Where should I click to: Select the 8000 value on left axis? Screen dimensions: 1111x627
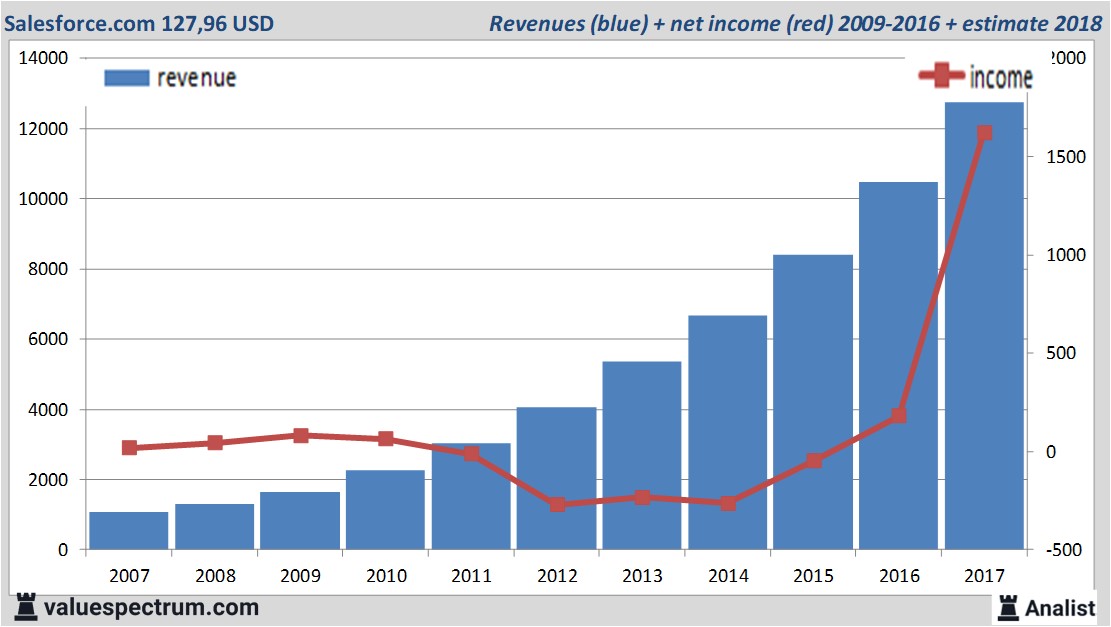(x=48, y=269)
